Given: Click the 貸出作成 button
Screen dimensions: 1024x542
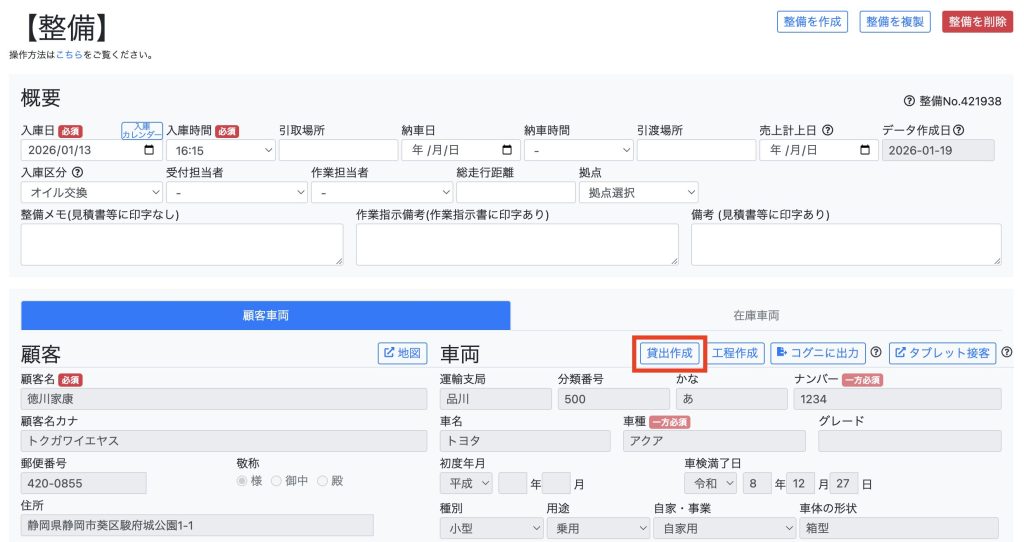Looking at the screenshot, I should click(669, 353).
